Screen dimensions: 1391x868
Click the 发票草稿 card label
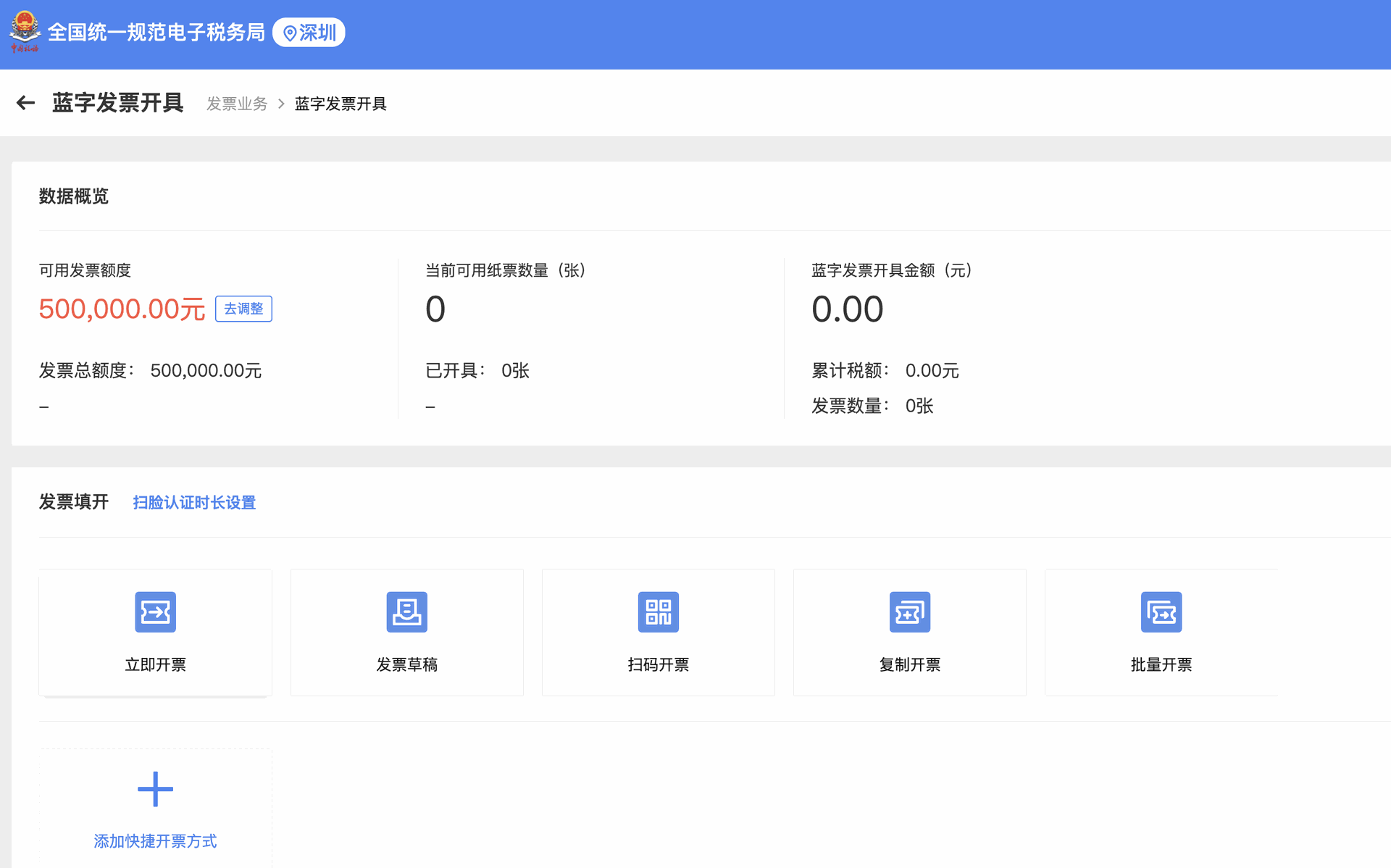(x=406, y=664)
